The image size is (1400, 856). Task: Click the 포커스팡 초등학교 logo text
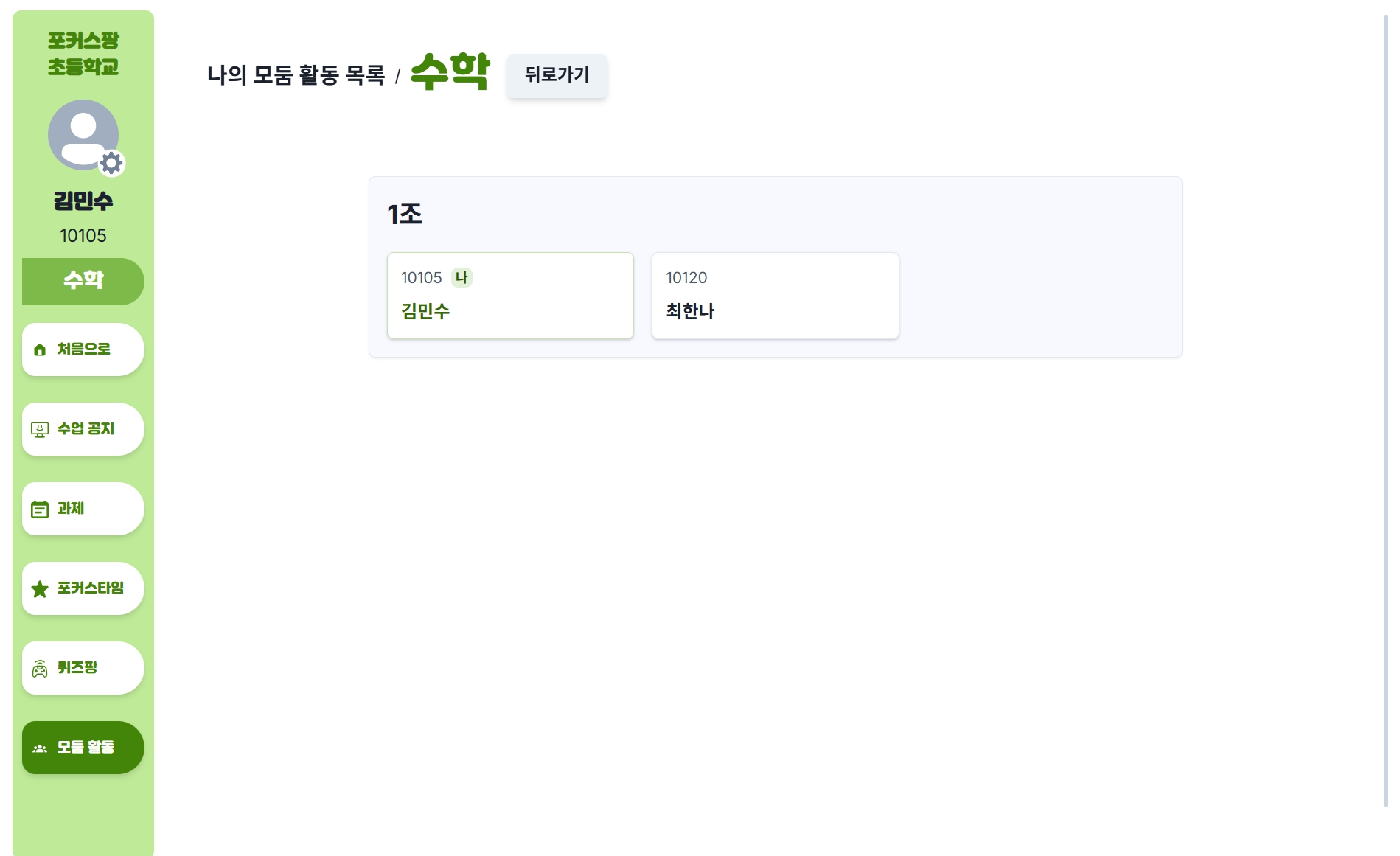[83, 54]
